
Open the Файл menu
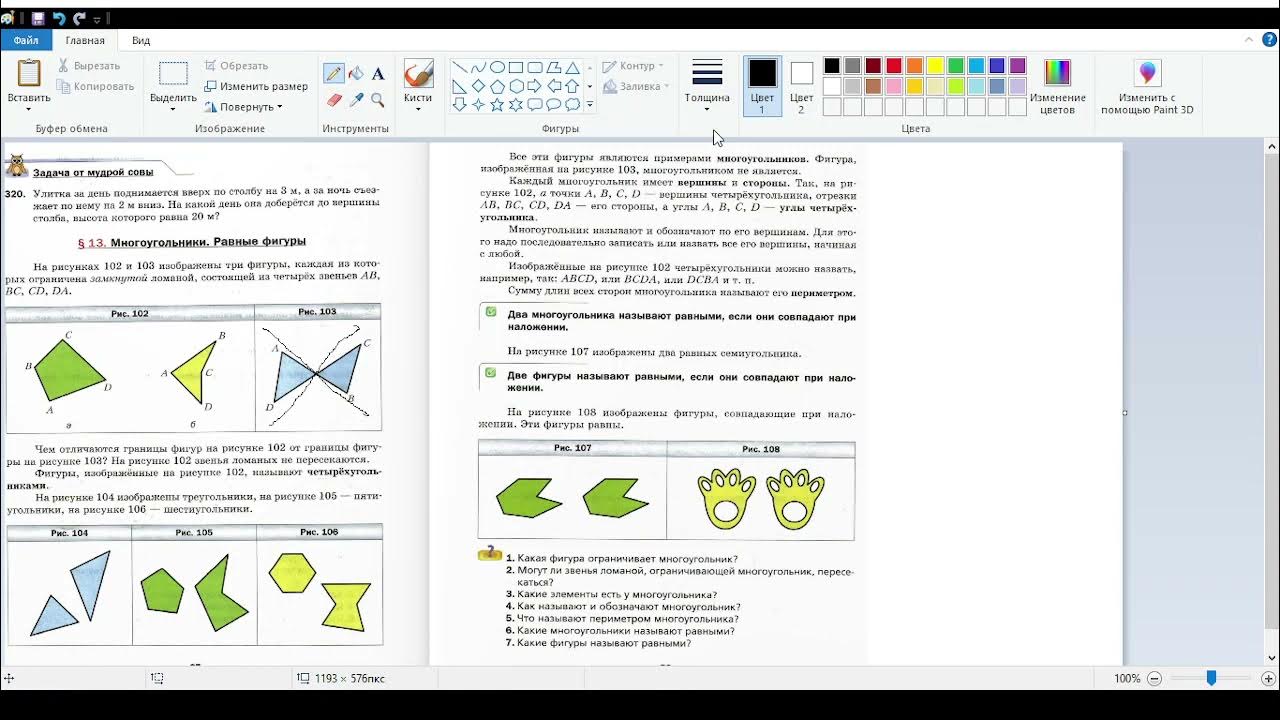(x=26, y=40)
